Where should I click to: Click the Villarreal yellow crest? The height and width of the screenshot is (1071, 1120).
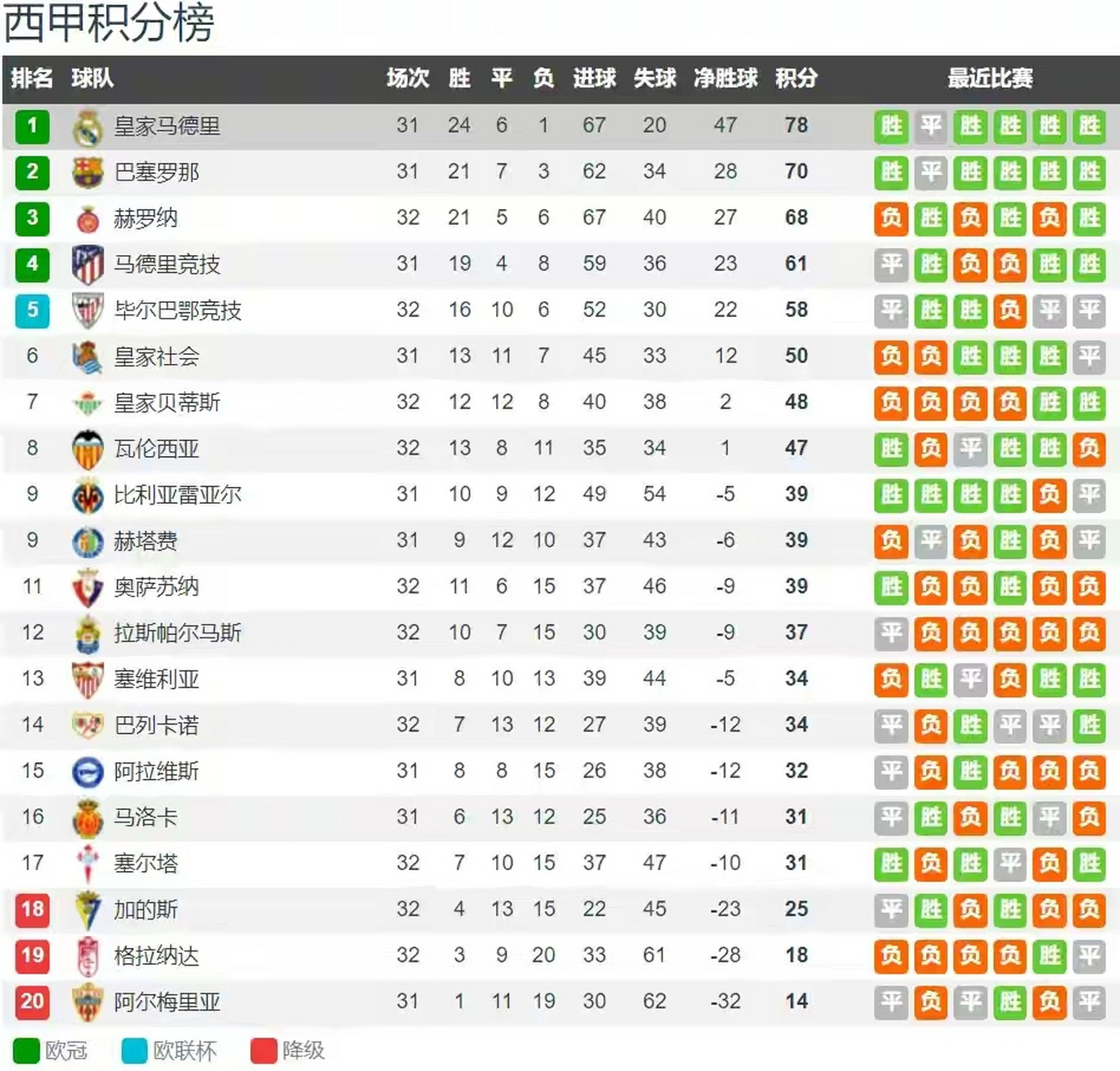pos(87,495)
